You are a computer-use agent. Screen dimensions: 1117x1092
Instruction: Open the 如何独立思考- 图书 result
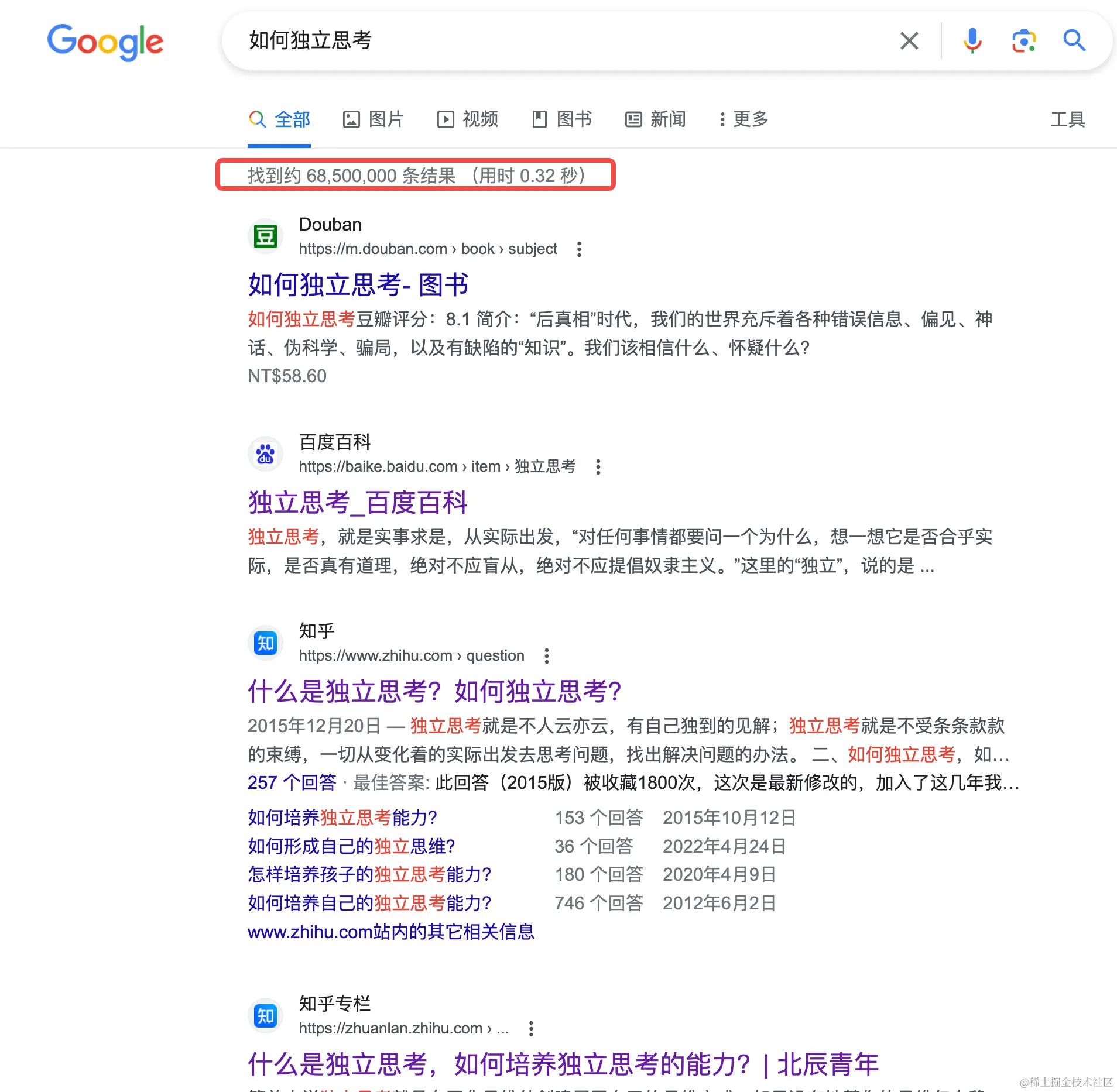(x=358, y=285)
